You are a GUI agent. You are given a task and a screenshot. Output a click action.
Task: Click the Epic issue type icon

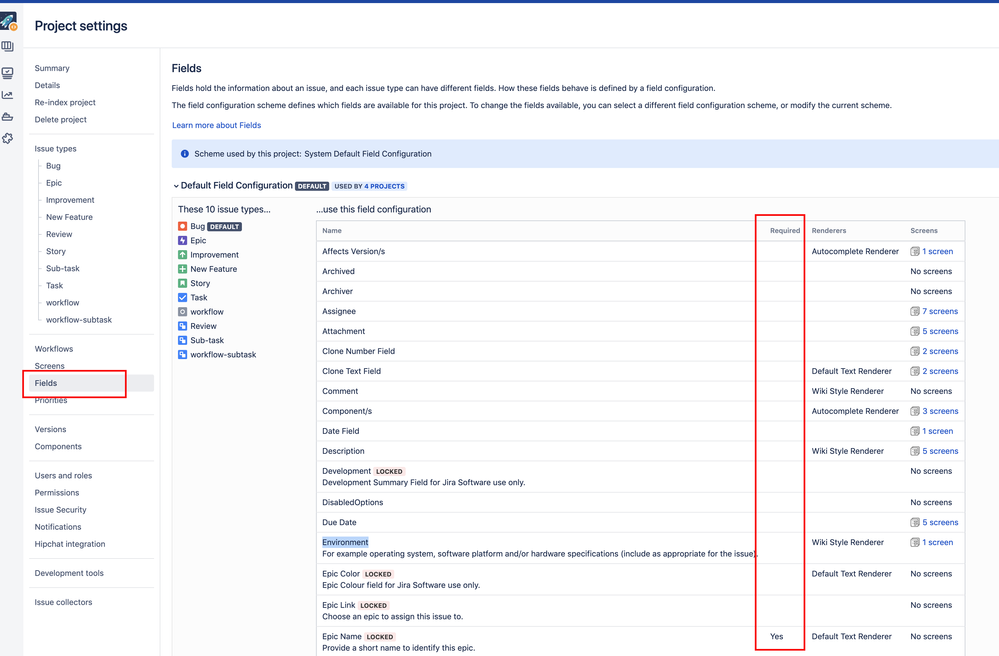coord(182,240)
